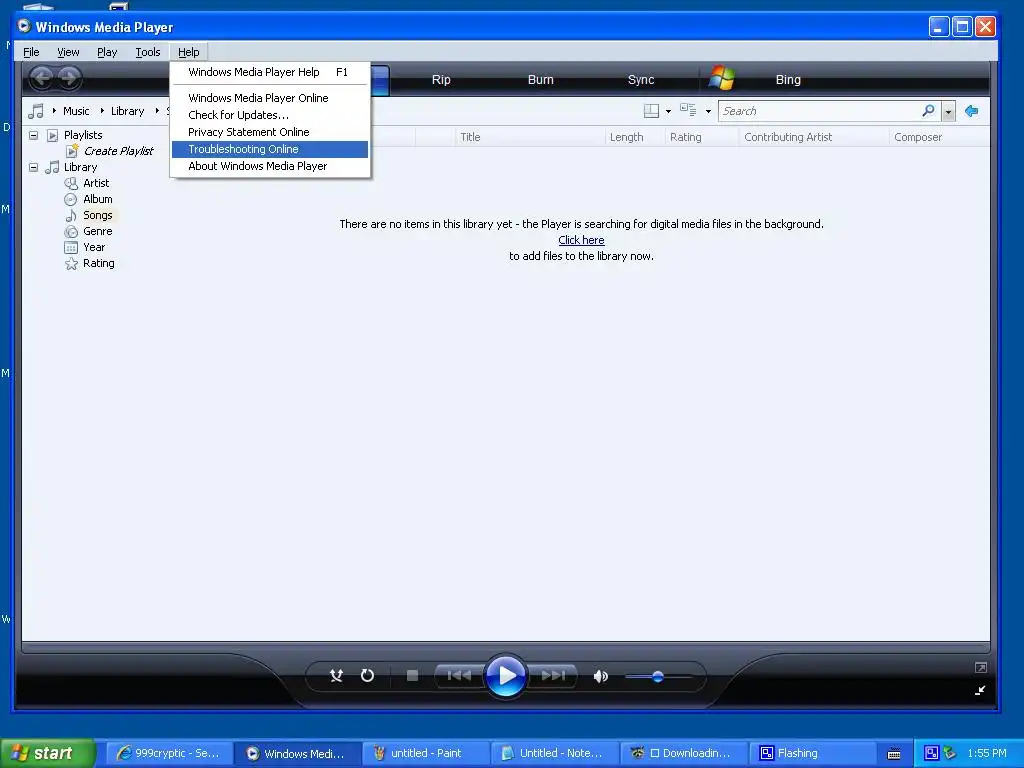This screenshot has width=1024, height=768.
Task: Click the Forward navigation arrow
Action: point(69,78)
